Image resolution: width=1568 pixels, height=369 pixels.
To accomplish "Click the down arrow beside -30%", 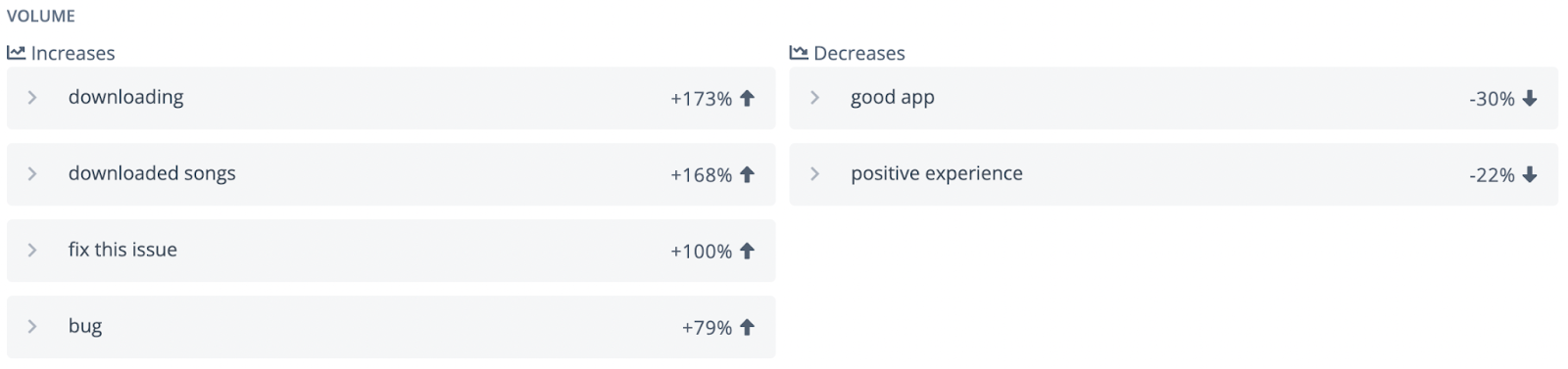I will (x=1530, y=98).
